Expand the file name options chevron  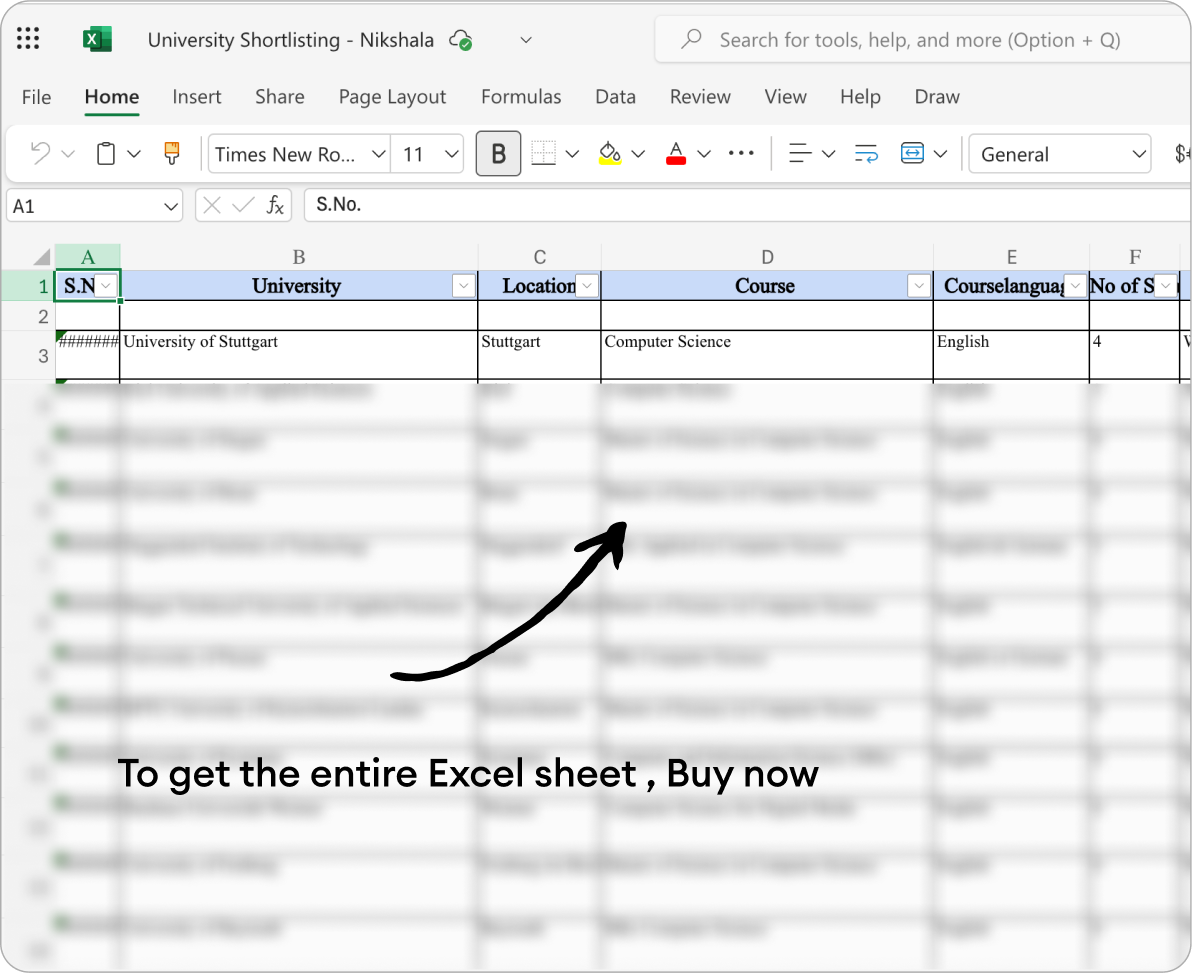click(x=525, y=40)
